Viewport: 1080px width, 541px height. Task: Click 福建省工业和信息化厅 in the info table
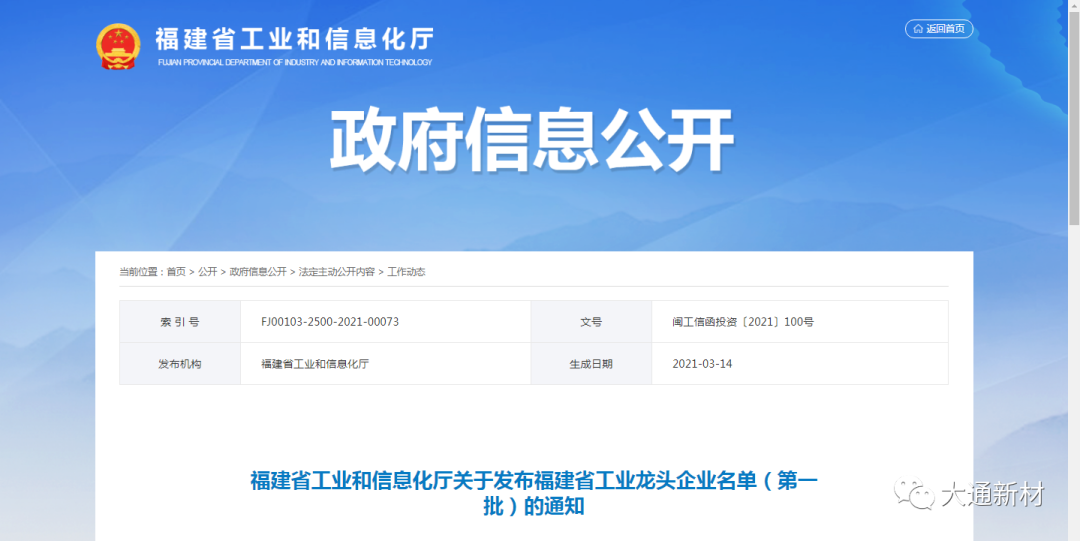[x=315, y=364]
